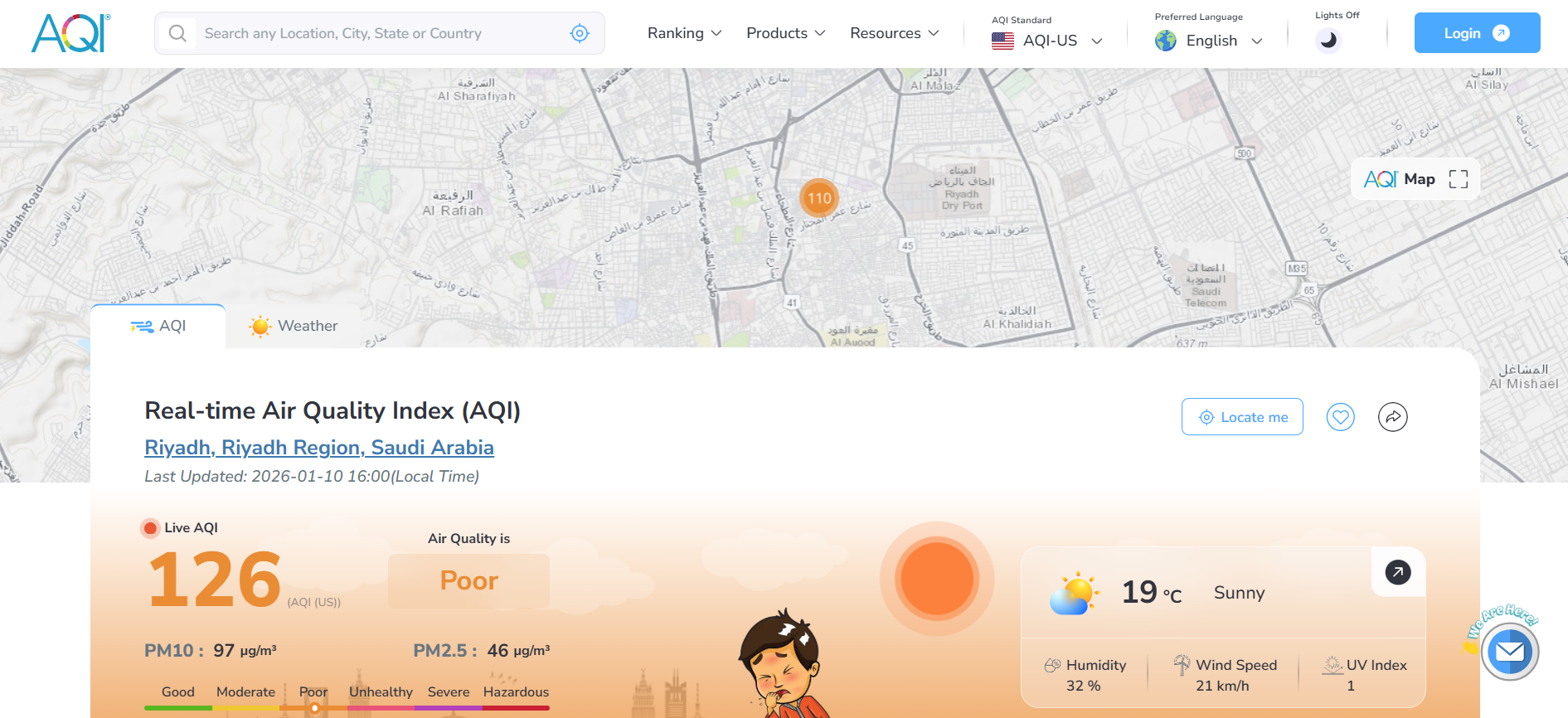1568x718 pixels.
Task: Click the Poor air quality badge
Action: tap(468, 580)
